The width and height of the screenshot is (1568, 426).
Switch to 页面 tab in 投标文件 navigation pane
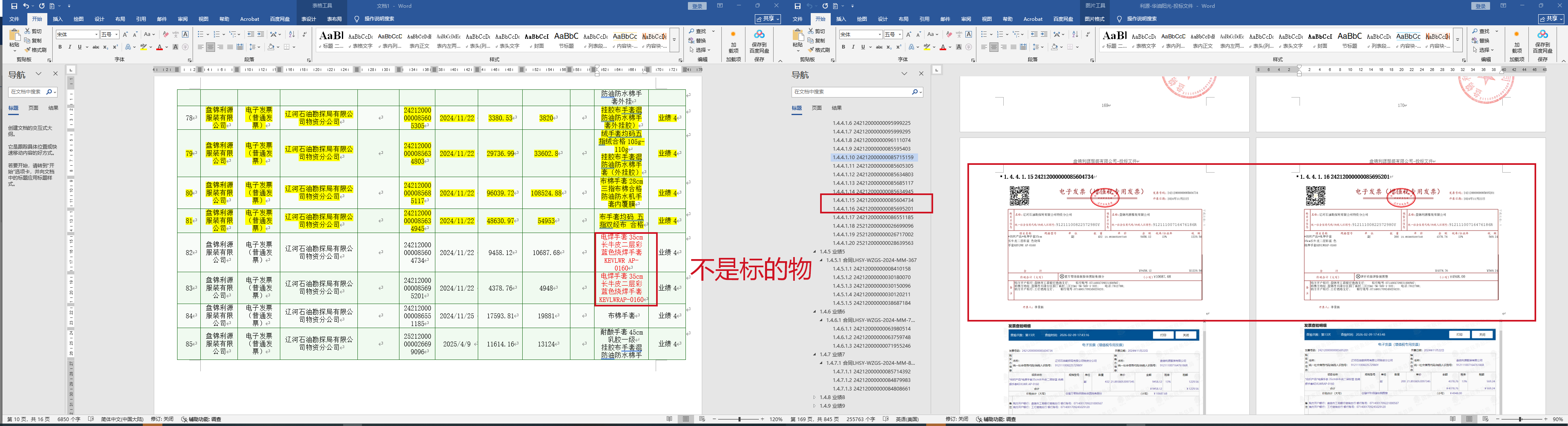click(x=817, y=108)
